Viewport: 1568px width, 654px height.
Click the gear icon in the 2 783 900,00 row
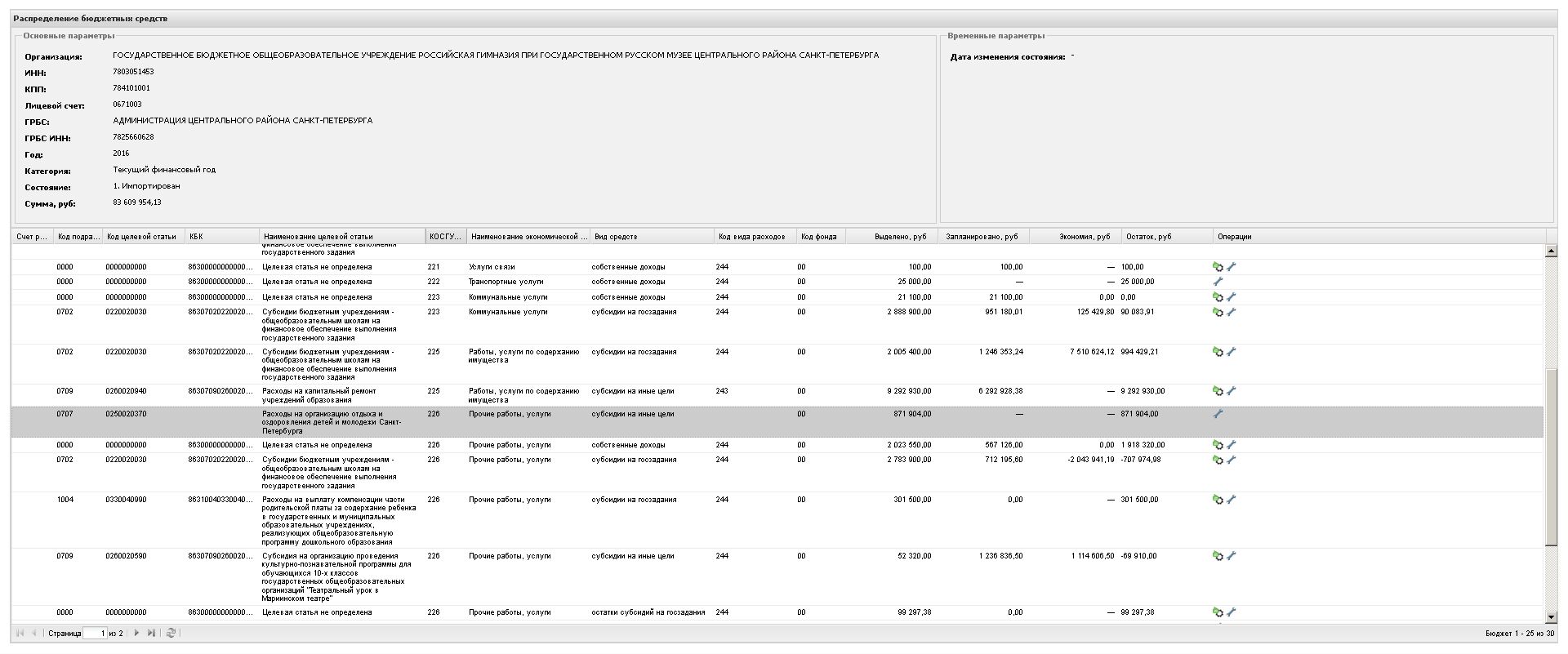click(1218, 460)
